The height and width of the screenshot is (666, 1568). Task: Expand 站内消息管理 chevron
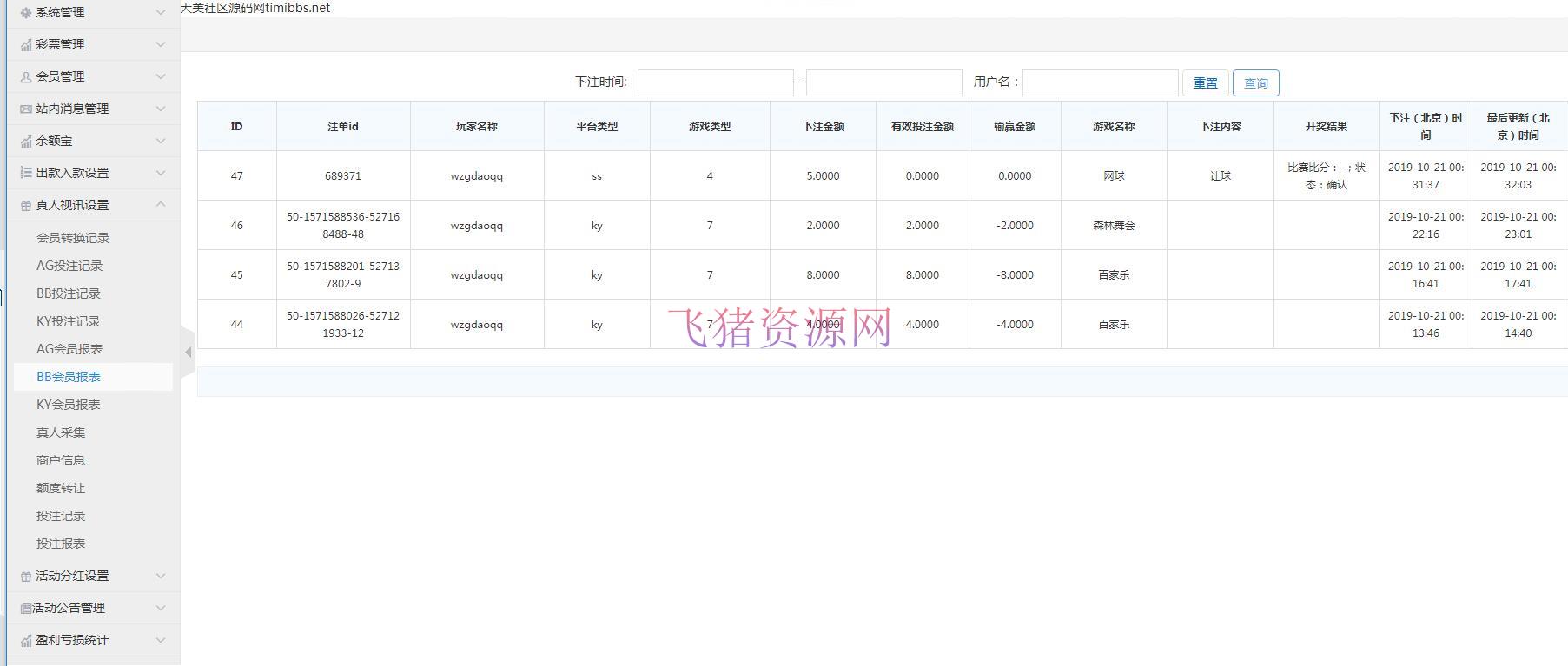pos(161,109)
